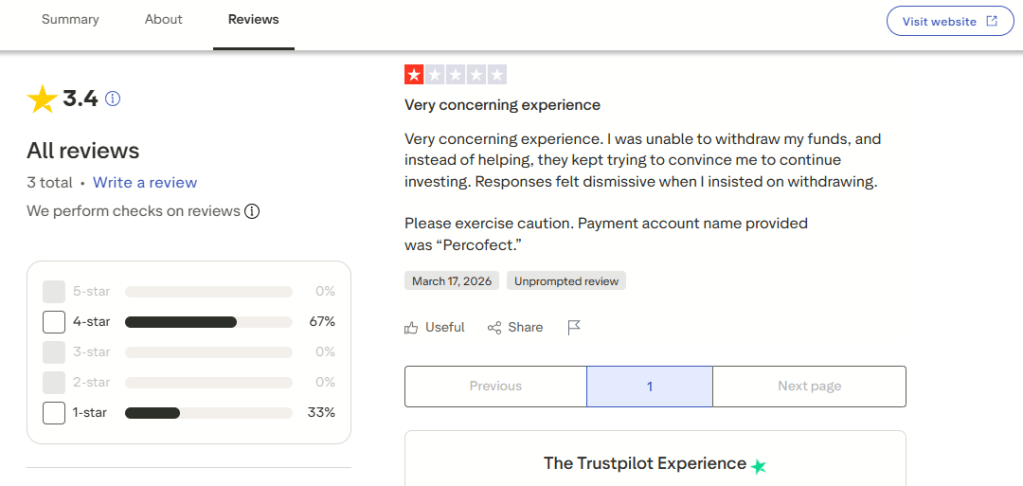This screenshot has width=1023, height=486.
Task: Click the Share icon under the review
Action: pyautogui.click(x=494, y=327)
